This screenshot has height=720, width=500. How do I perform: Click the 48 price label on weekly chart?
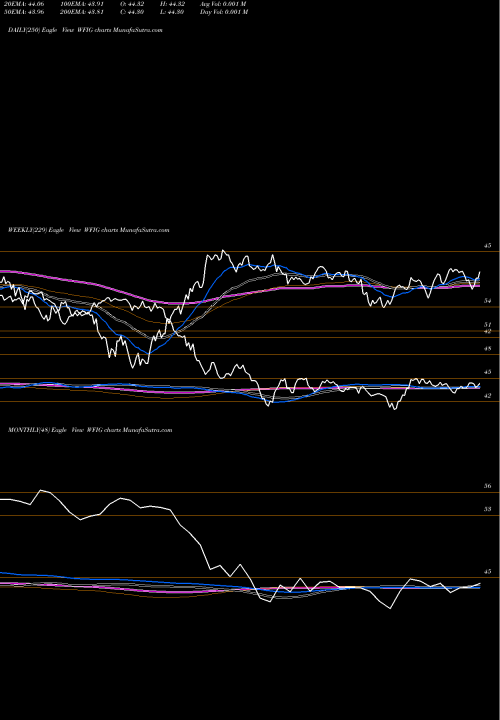pos(488,349)
